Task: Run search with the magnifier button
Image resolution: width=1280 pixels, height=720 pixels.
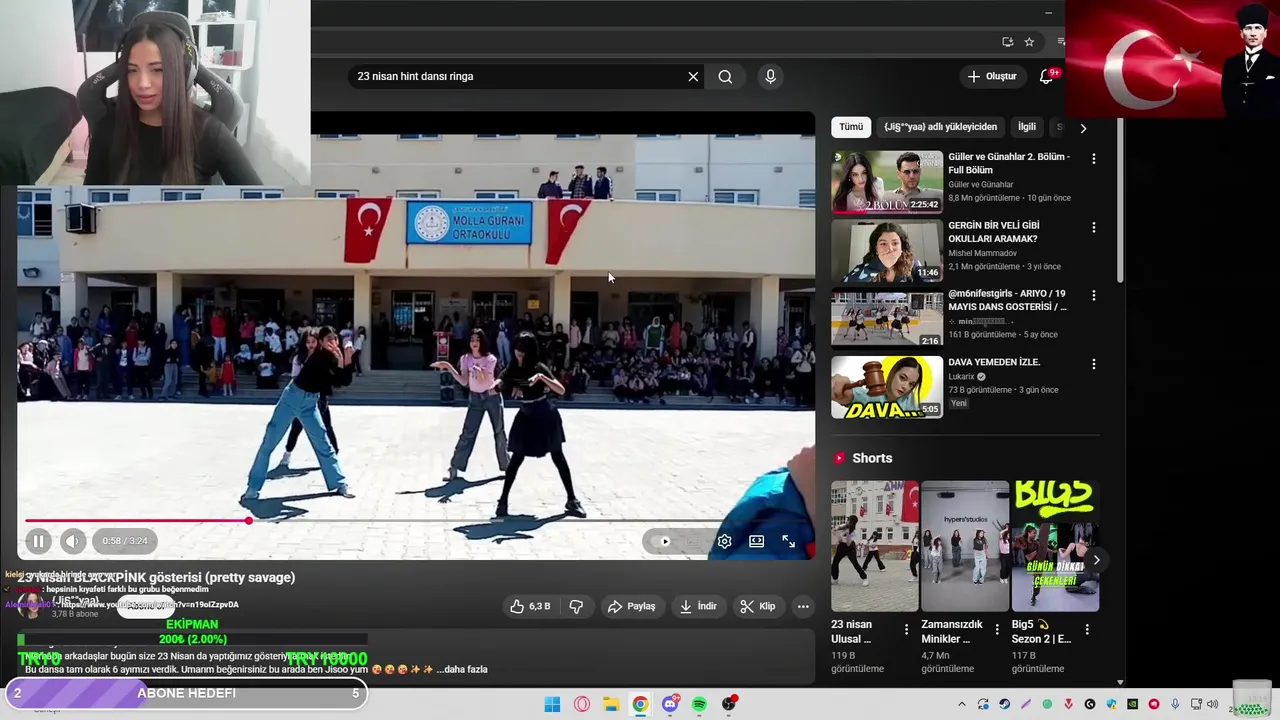Action: pyautogui.click(x=725, y=76)
